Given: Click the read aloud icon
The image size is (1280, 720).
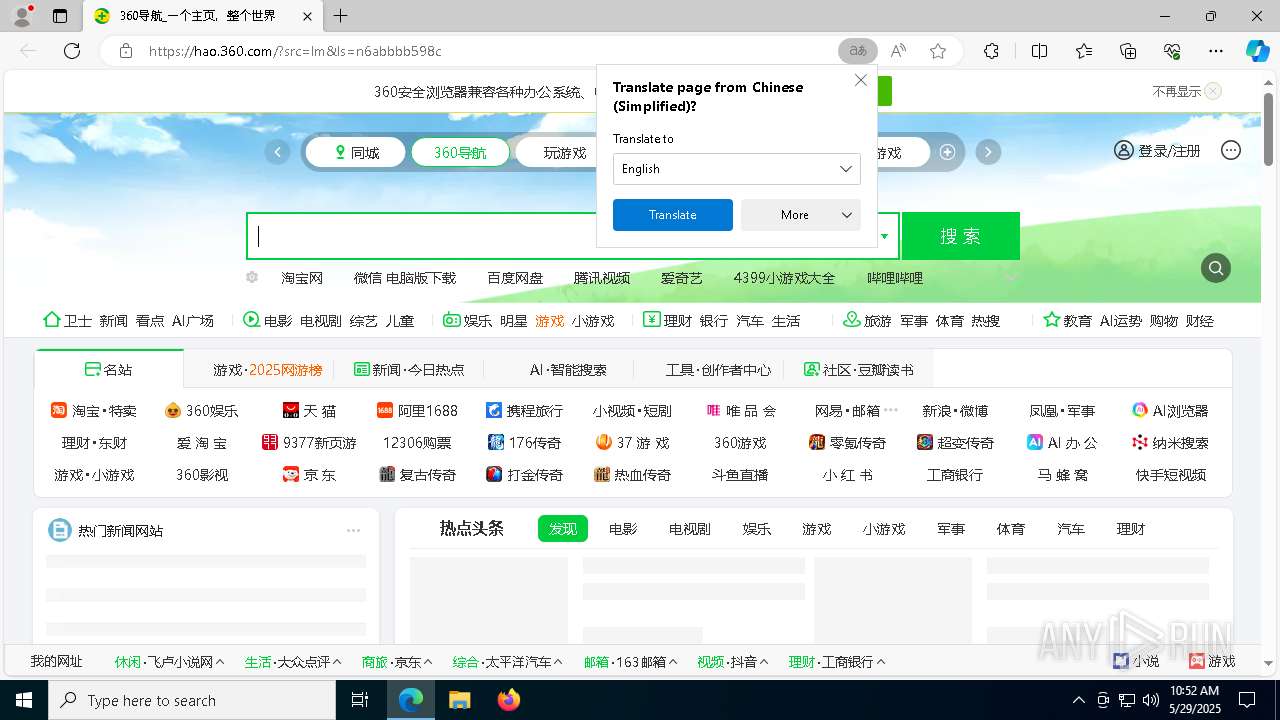Looking at the screenshot, I should tap(898, 51).
